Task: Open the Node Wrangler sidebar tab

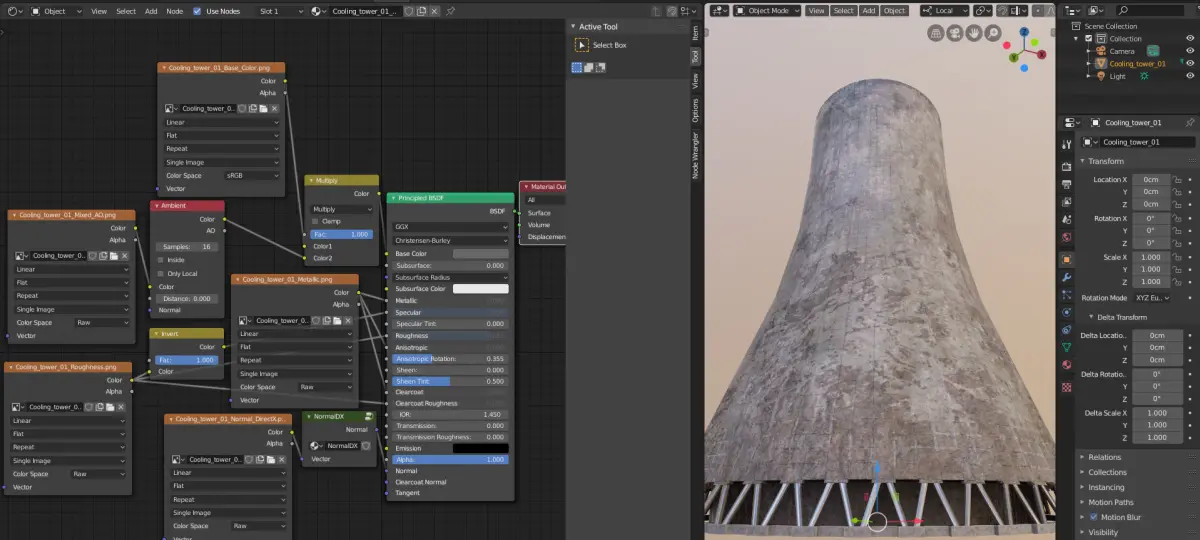Action: coord(696,155)
